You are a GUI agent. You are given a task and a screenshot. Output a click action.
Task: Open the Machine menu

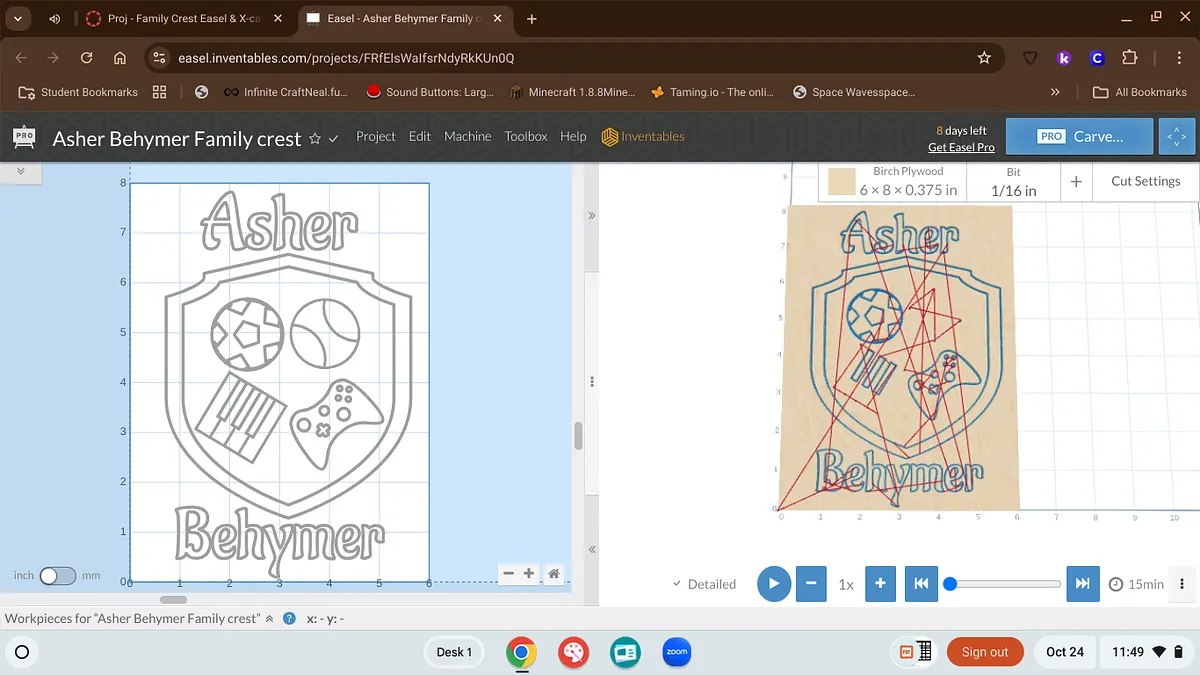pos(467,137)
